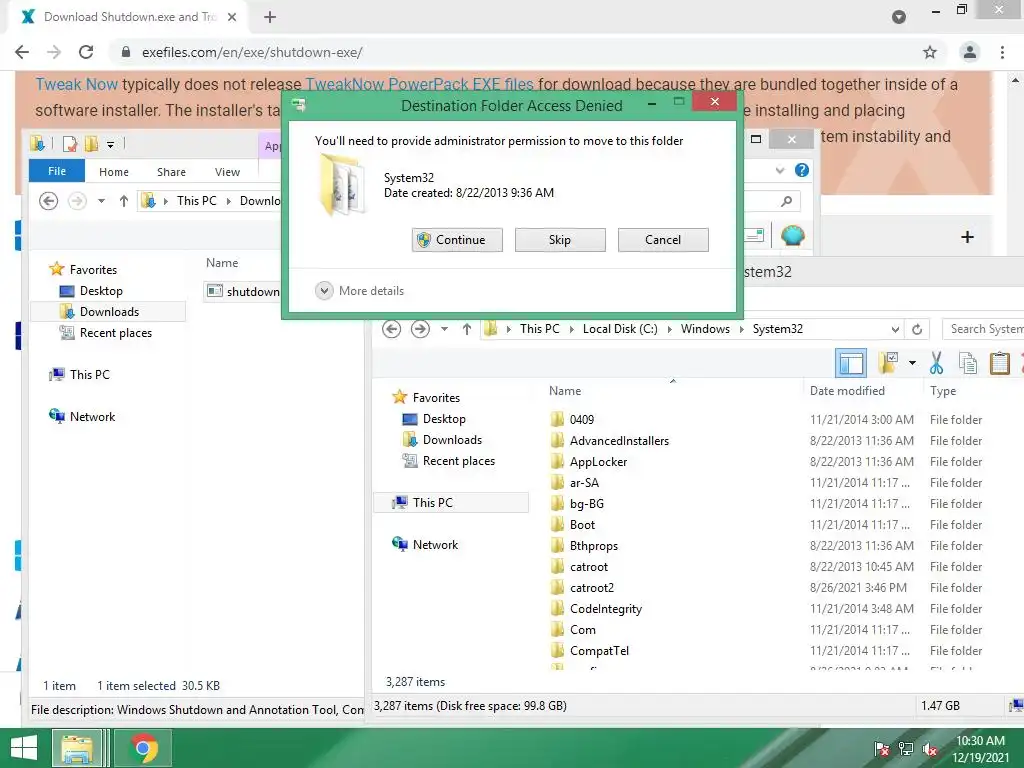Cancel the move in the Access Denied dialog
1024x768 pixels.
(x=663, y=240)
